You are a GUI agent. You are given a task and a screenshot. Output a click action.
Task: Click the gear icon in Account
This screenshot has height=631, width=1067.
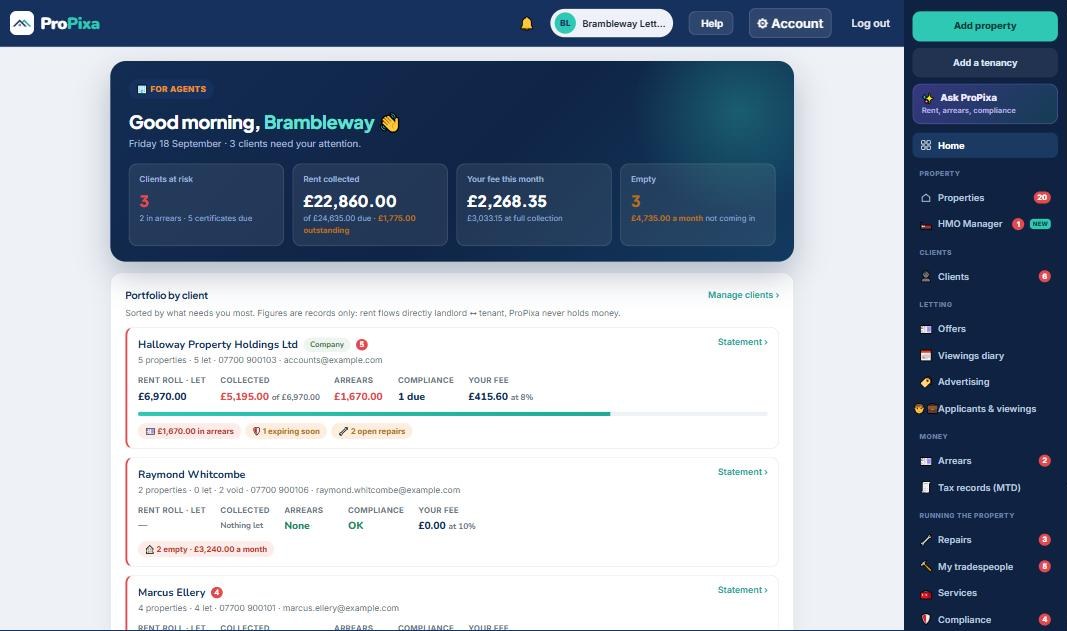762,24
